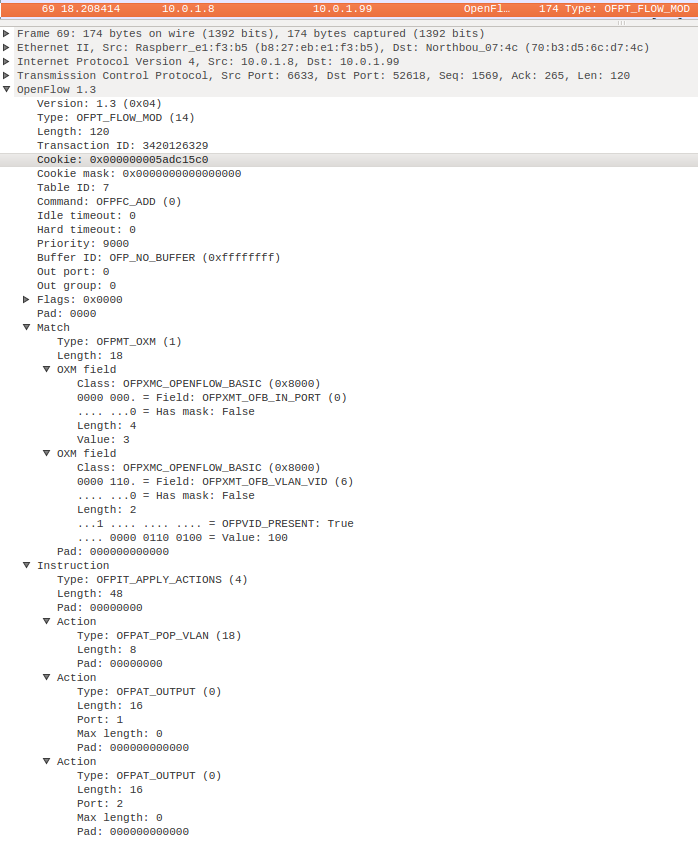Select the Buffer ID: OFP_NO_BUFFER line
This screenshot has width=698, height=842.
click(158, 257)
